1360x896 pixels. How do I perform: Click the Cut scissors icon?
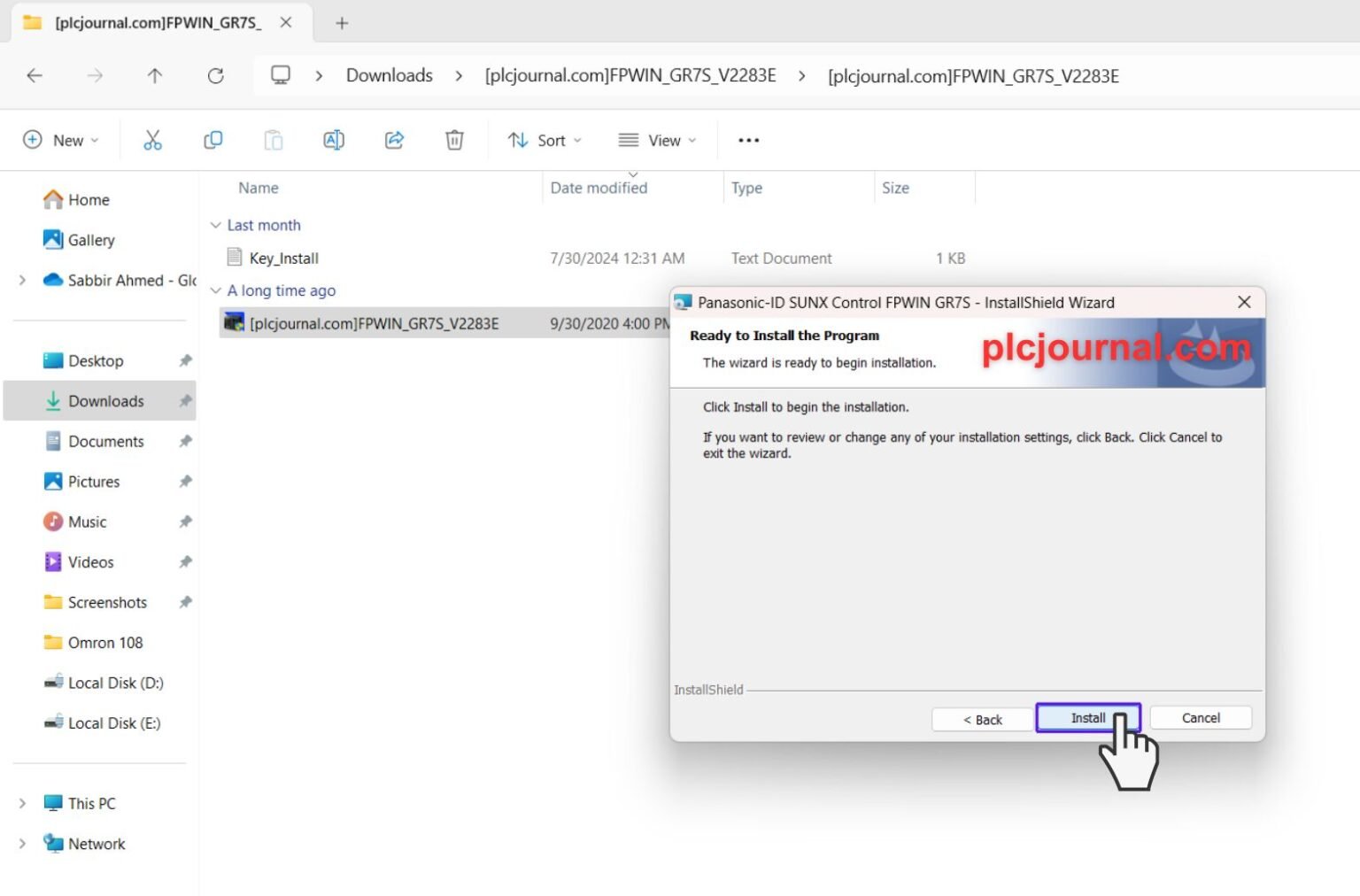pyautogui.click(x=152, y=140)
